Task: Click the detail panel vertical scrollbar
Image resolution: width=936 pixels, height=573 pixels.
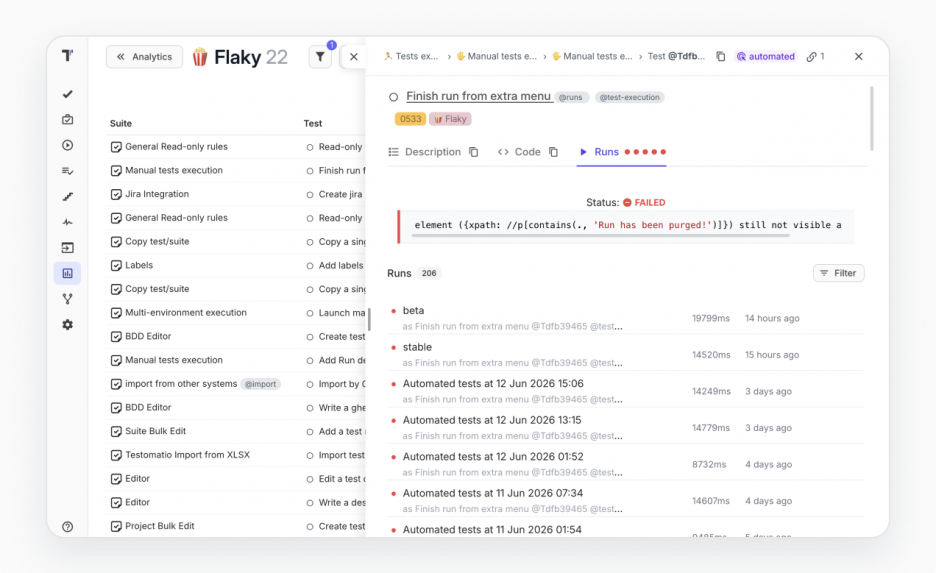Action: 872,118
